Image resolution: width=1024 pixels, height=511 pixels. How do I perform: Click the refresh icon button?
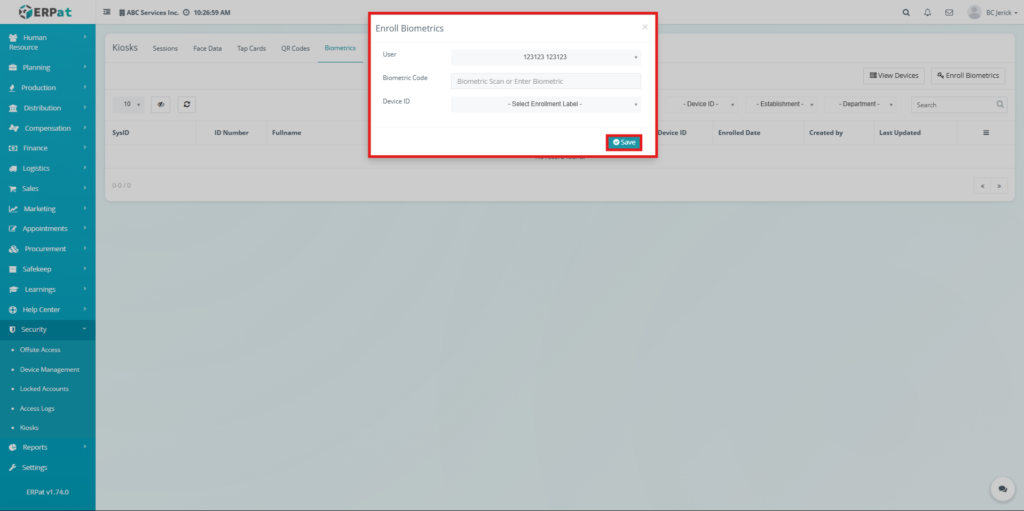187,104
